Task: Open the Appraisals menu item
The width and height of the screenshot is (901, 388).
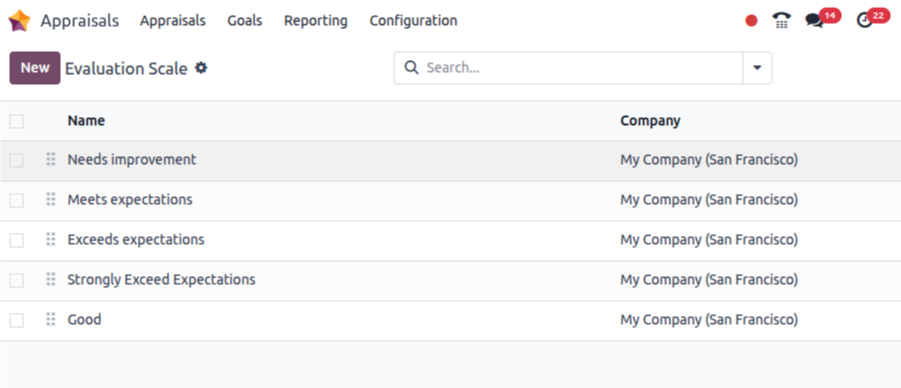Action: pos(173,21)
